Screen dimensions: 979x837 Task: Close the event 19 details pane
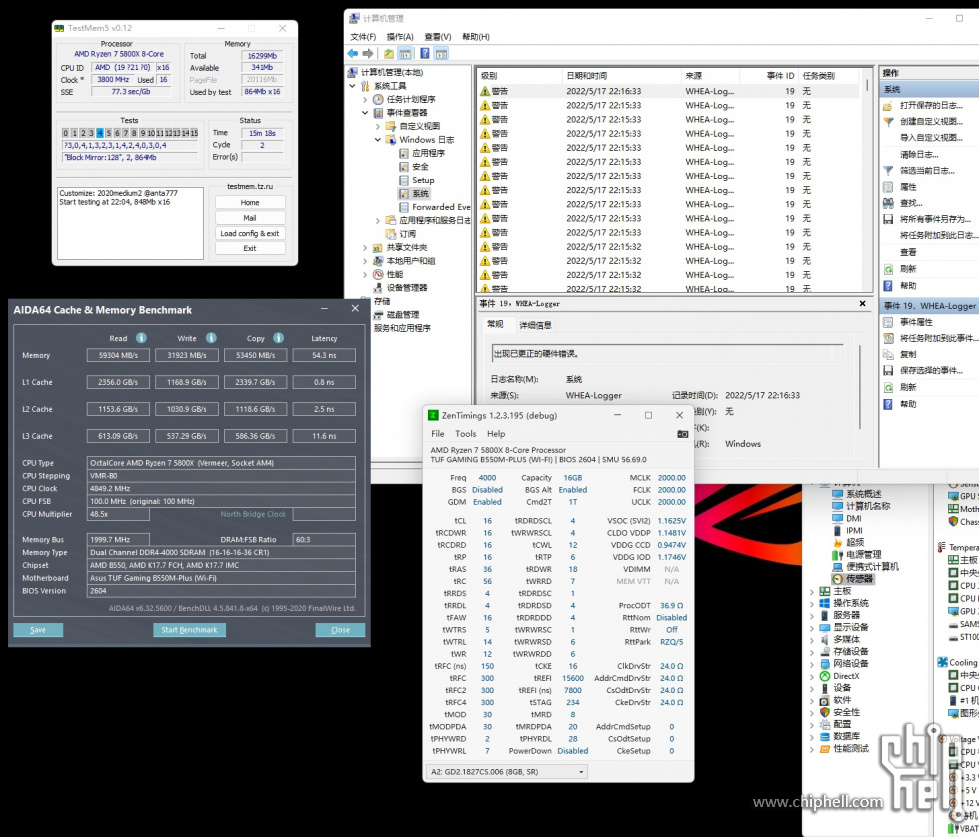pos(862,303)
